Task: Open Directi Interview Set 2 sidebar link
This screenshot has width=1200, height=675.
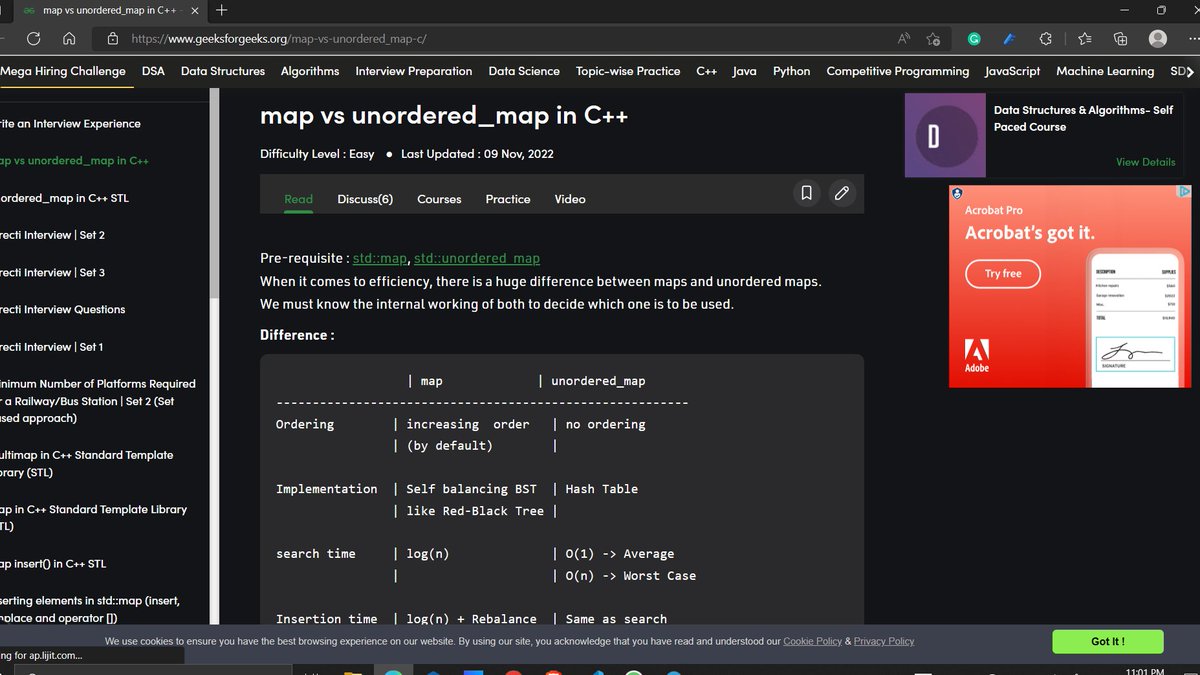Action: point(52,235)
